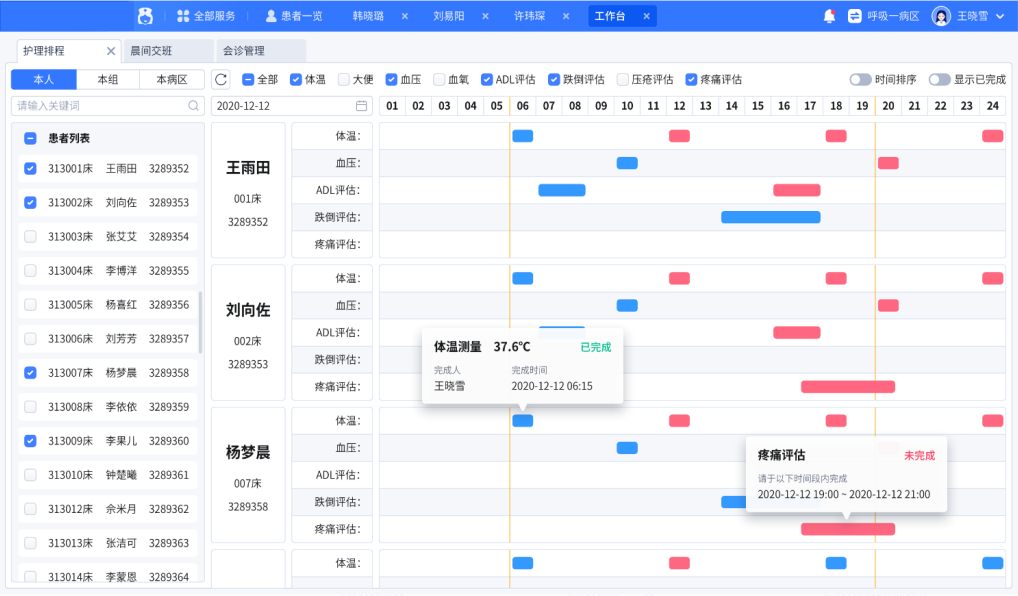1018x596 pixels.
Task: Click the refresh icon above the patient list
Action: coord(220,79)
